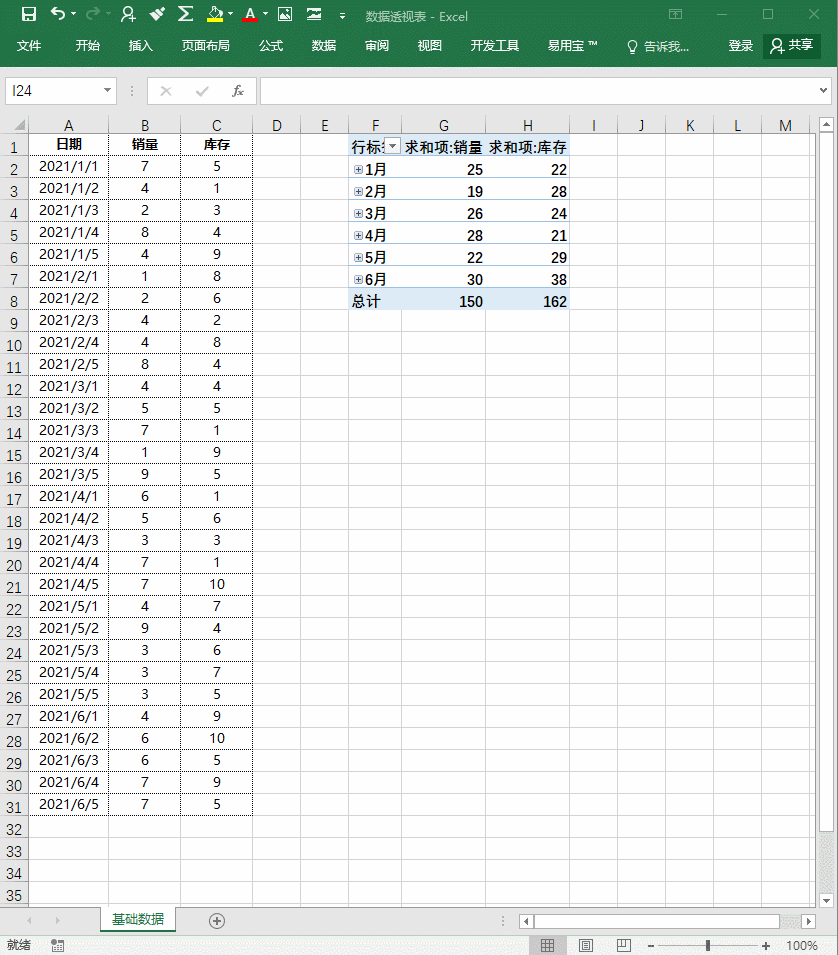Click the Redo arrow icon
The width and height of the screenshot is (838, 955).
pyautogui.click(x=93, y=13)
